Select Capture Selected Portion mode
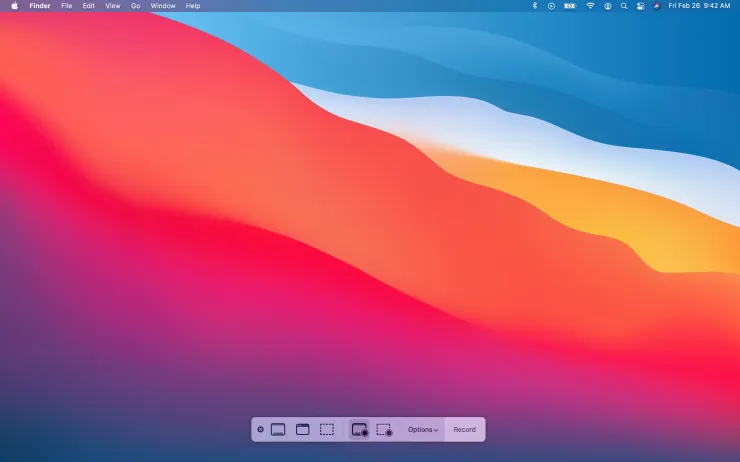The height and width of the screenshot is (462, 740). (327, 430)
